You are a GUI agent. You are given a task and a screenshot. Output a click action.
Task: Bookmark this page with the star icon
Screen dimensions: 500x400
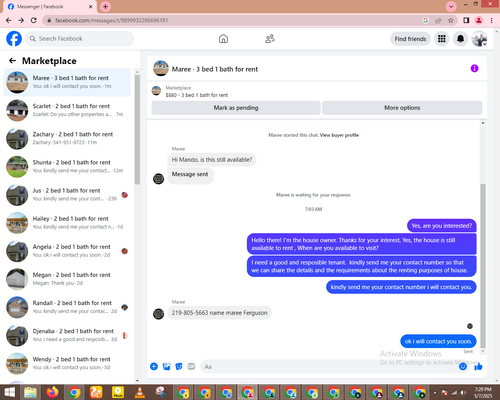coord(451,20)
